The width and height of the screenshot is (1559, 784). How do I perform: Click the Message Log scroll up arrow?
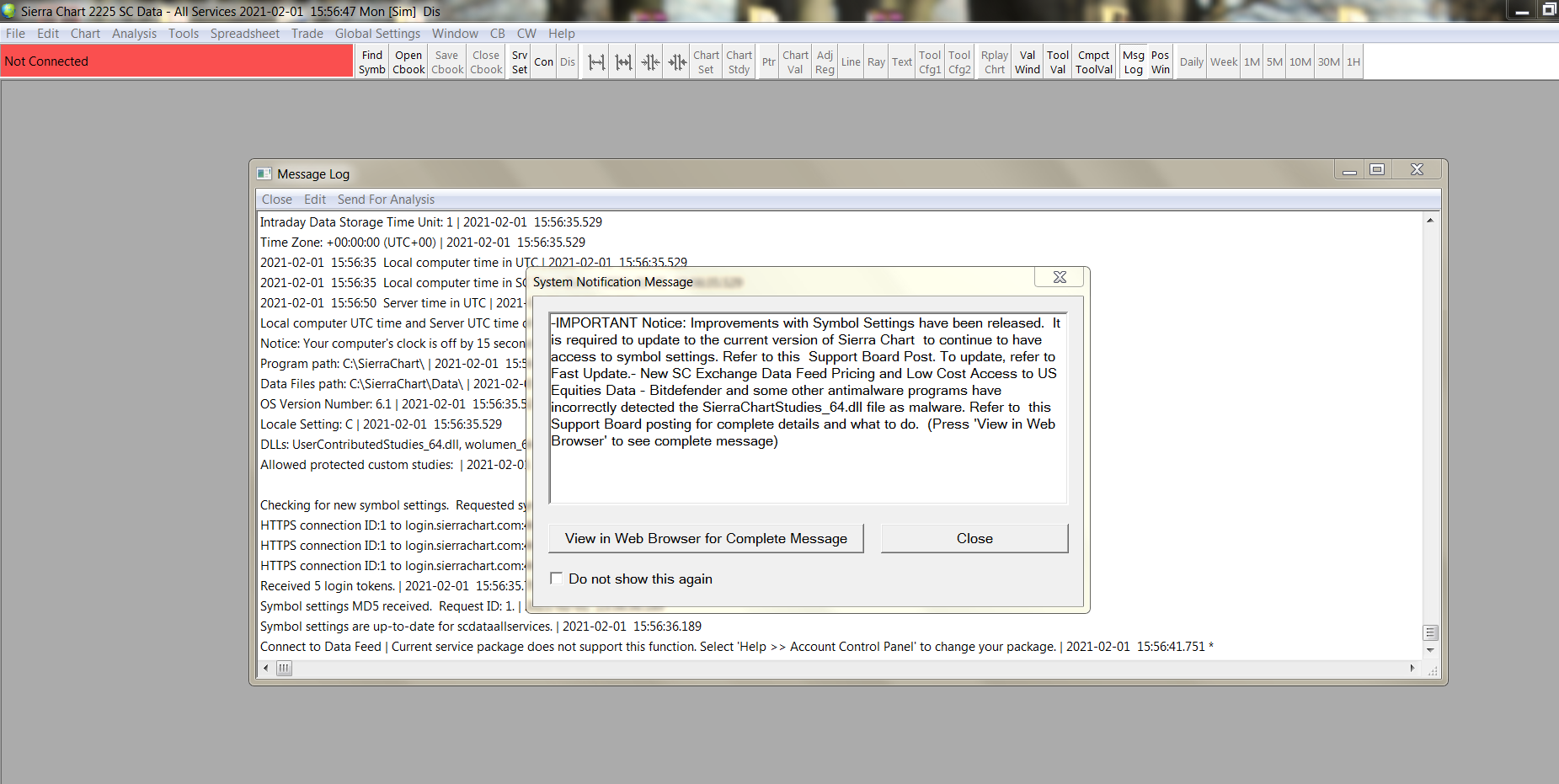[1430, 221]
